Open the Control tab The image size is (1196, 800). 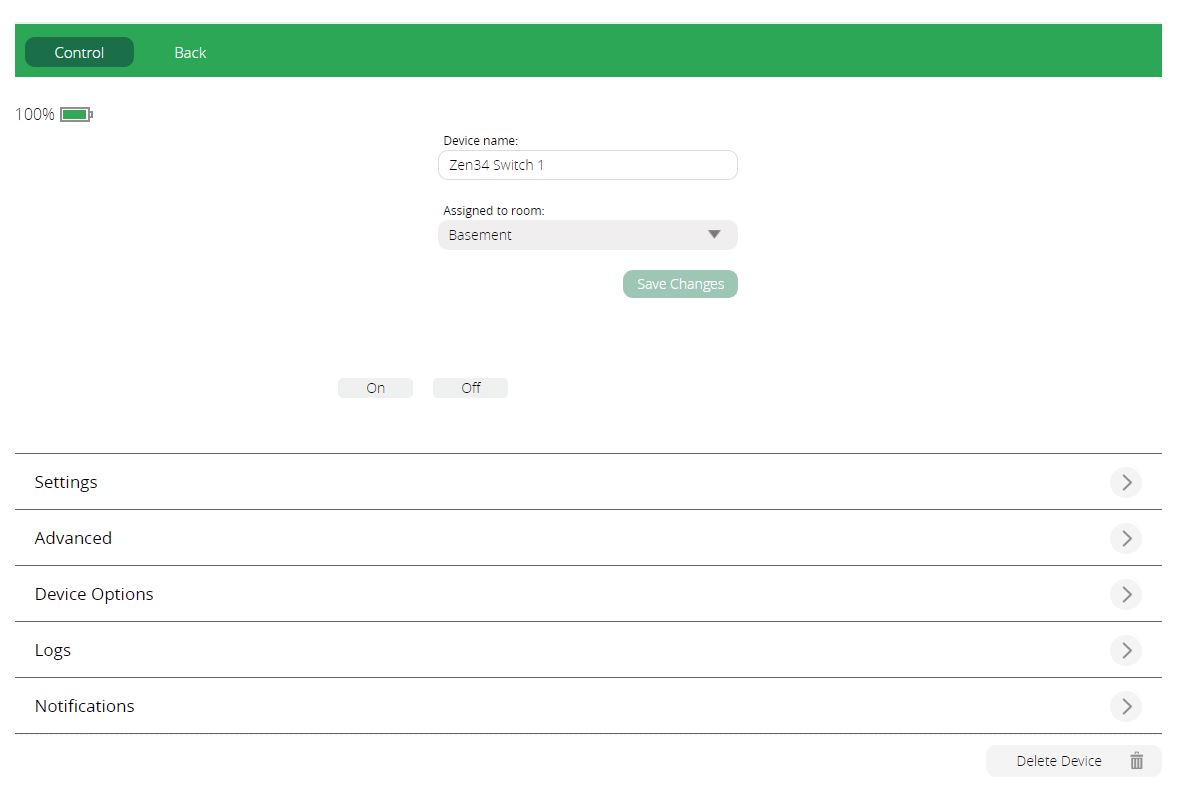coord(79,53)
